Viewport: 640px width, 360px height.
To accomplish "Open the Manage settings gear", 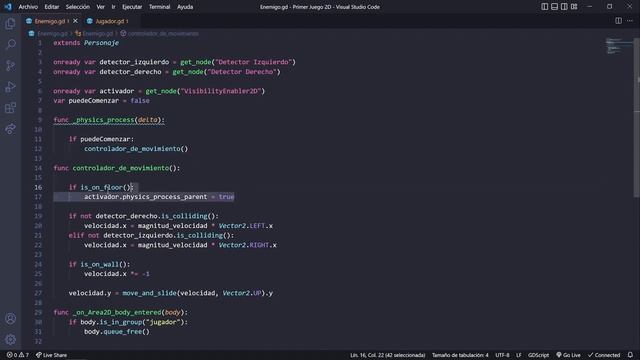I will click(x=11, y=339).
